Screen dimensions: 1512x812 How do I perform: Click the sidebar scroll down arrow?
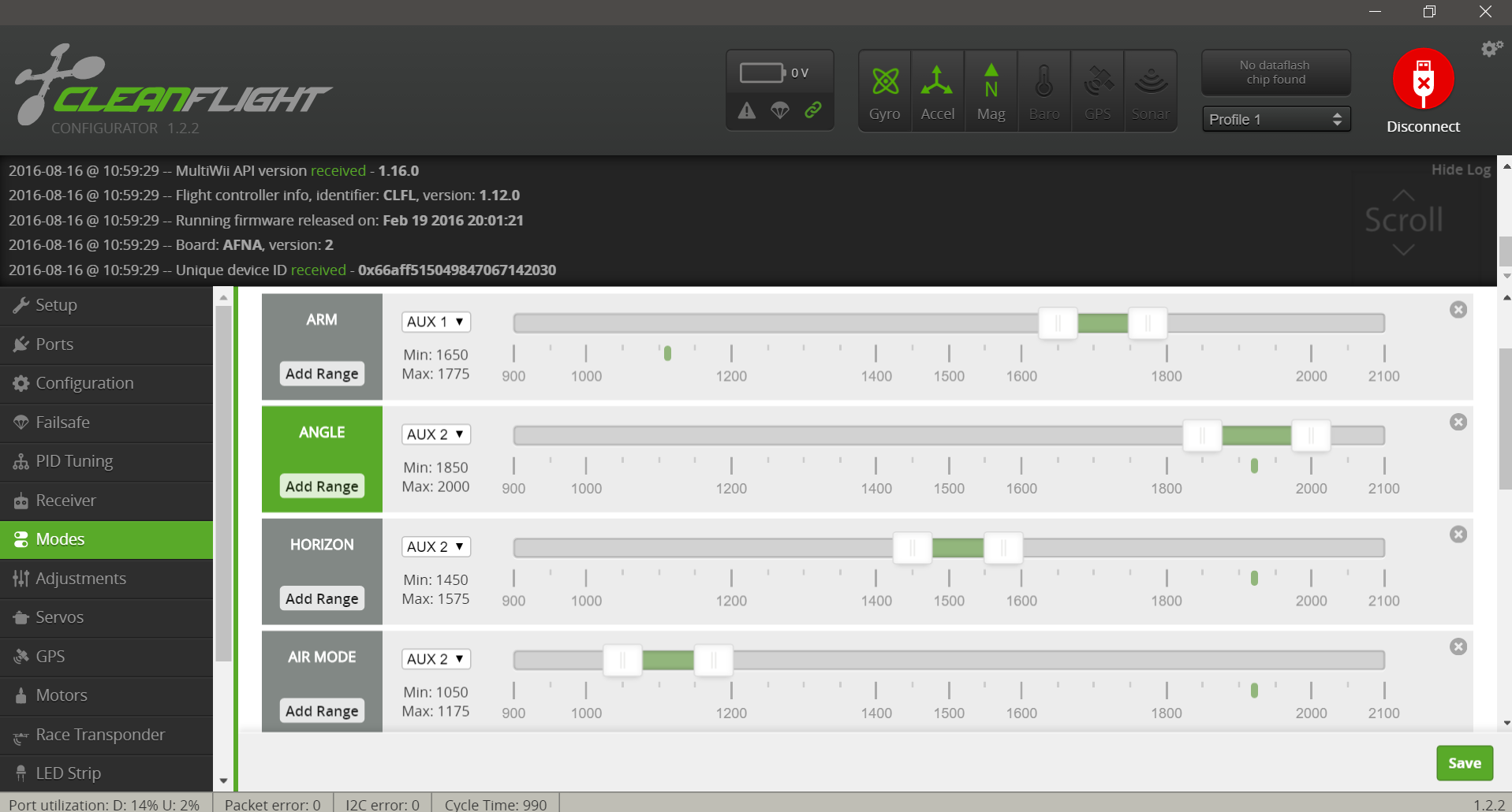pyautogui.click(x=223, y=781)
